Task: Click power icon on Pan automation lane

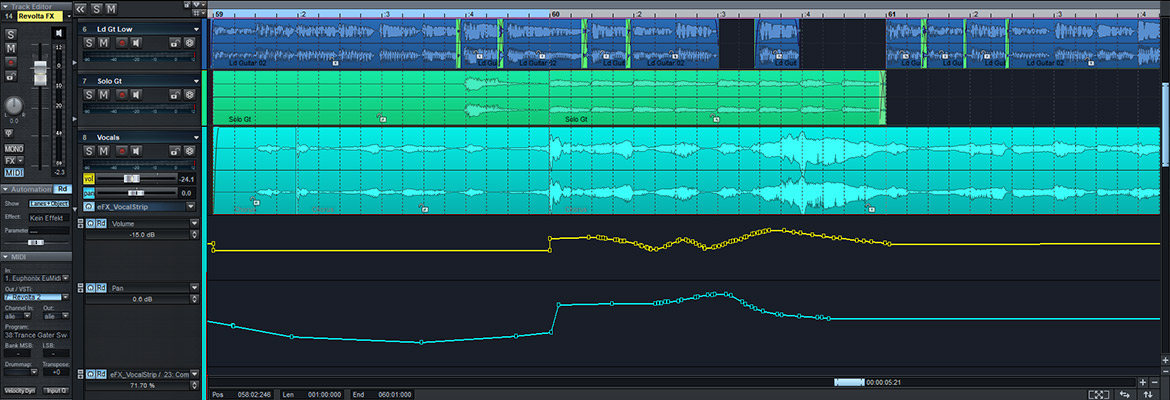Action: pyautogui.click(x=90, y=287)
